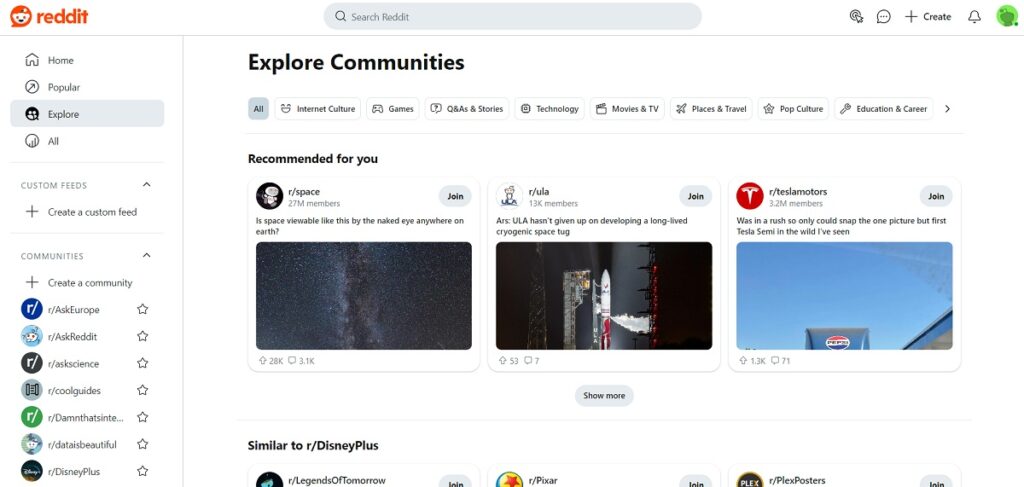Click the advertise icon in header

[855, 16]
